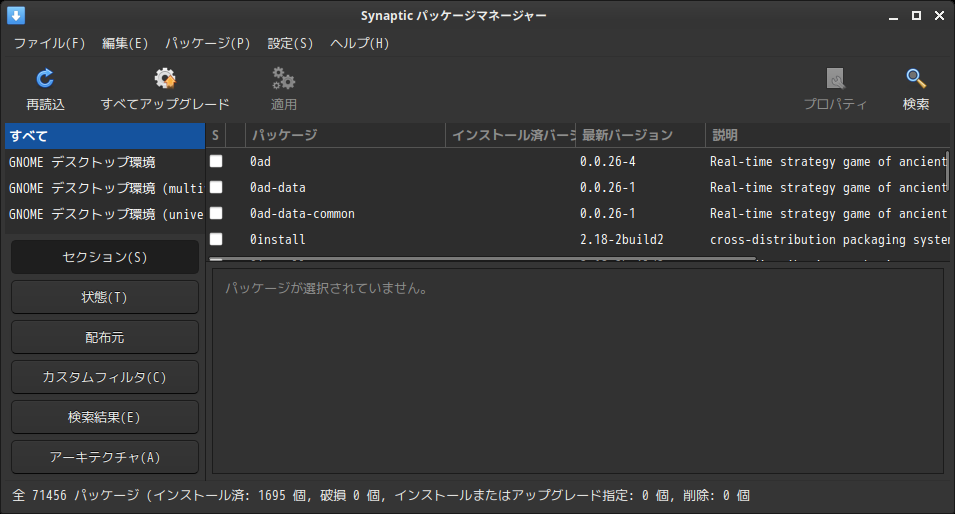
Task: Click the セクション(S) filter button
Action: pos(105,257)
